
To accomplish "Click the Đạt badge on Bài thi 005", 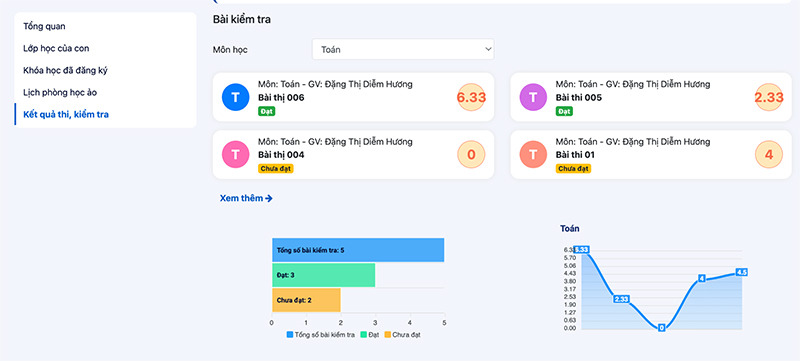I will (x=564, y=111).
